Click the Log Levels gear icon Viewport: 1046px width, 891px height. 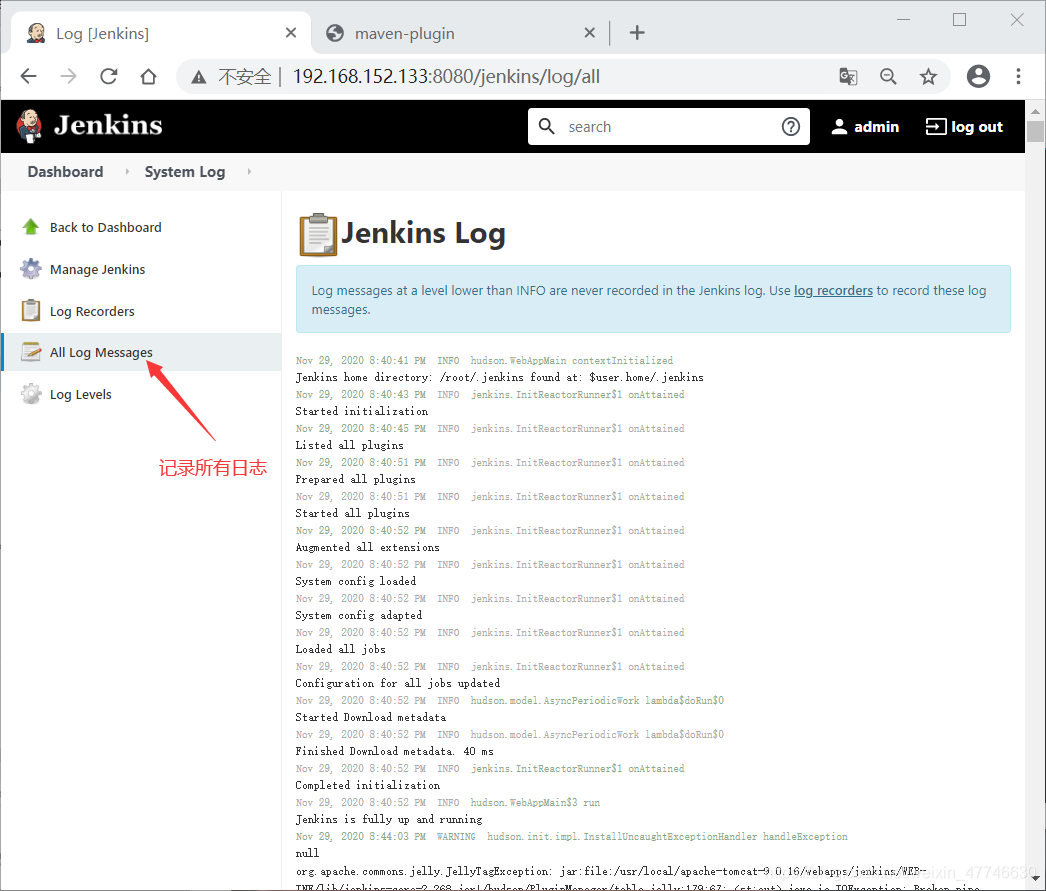pyautogui.click(x=31, y=394)
